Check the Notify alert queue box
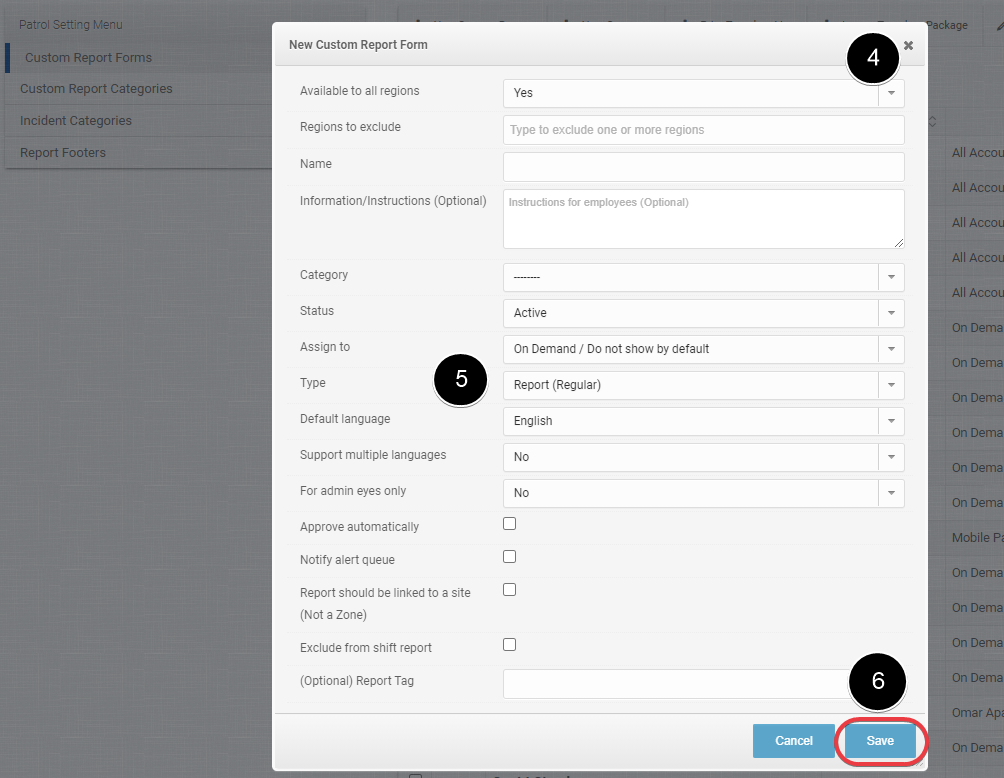This screenshot has width=1004, height=778. coord(510,556)
